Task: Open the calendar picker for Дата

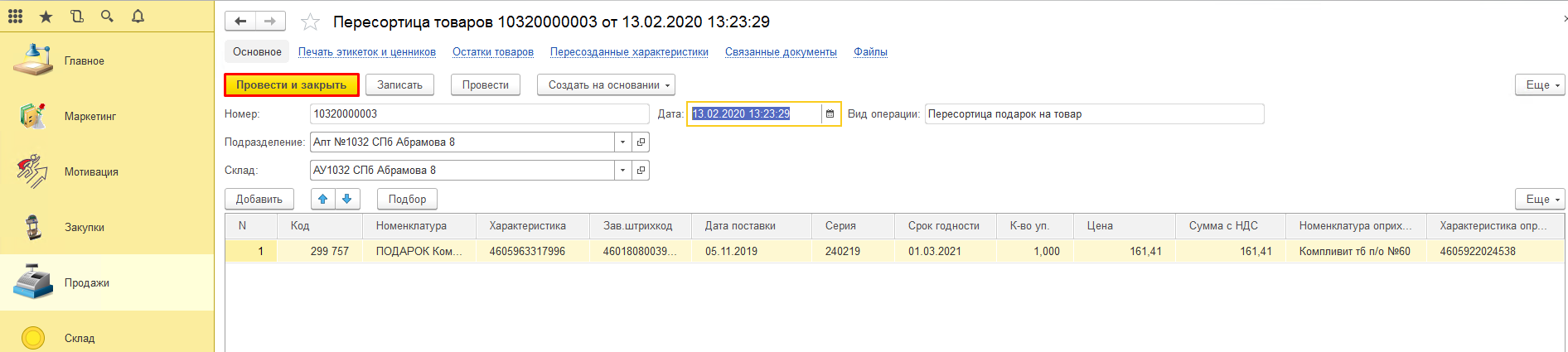Action: [x=830, y=114]
